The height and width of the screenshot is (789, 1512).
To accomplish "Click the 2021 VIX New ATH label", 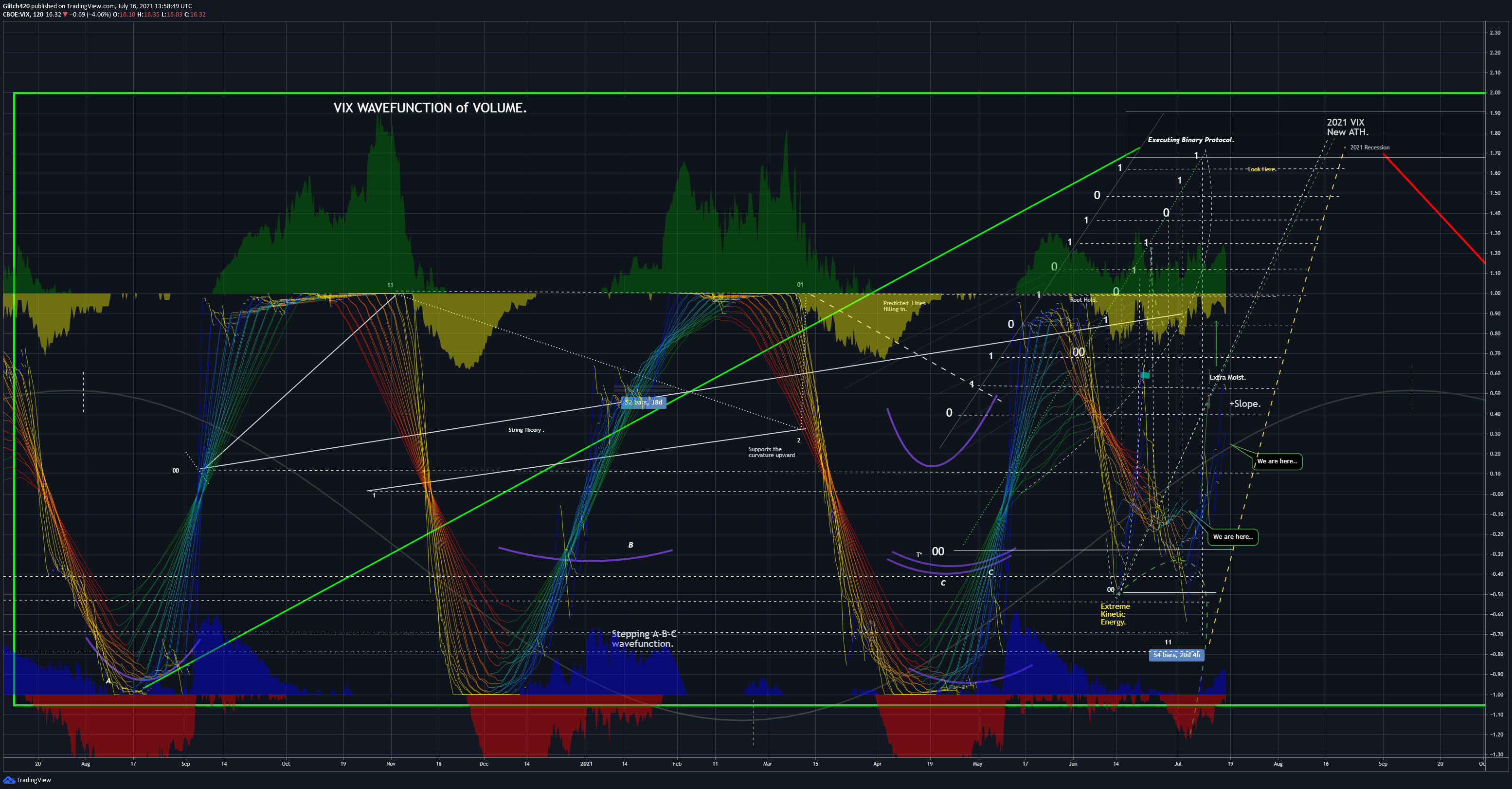I will tap(1347, 127).
